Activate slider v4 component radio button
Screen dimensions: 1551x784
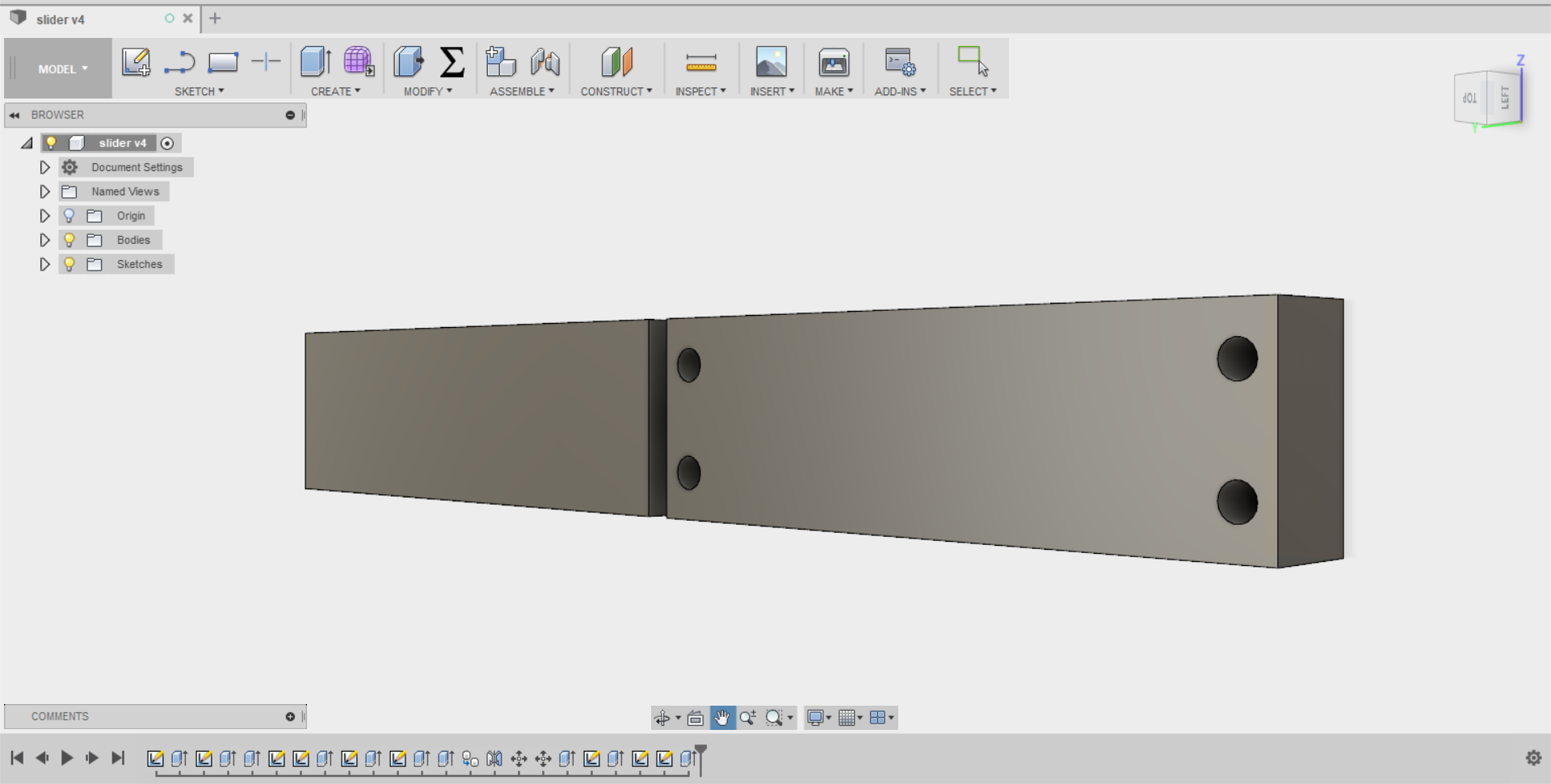click(167, 144)
